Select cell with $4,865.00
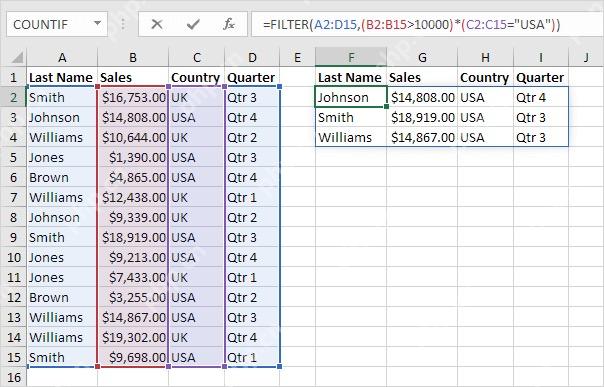 click(133, 178)
